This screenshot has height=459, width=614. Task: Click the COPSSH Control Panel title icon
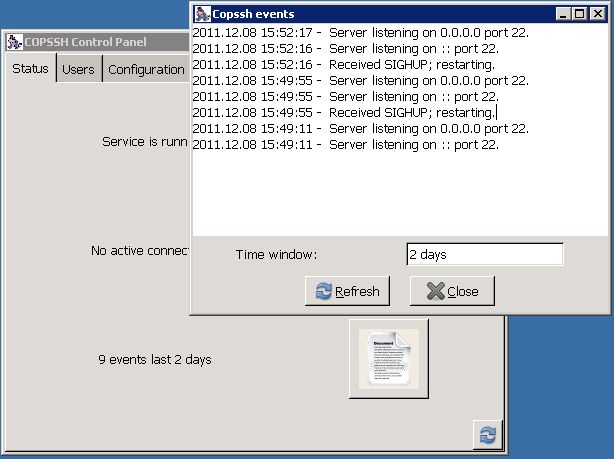coord(14,42)
